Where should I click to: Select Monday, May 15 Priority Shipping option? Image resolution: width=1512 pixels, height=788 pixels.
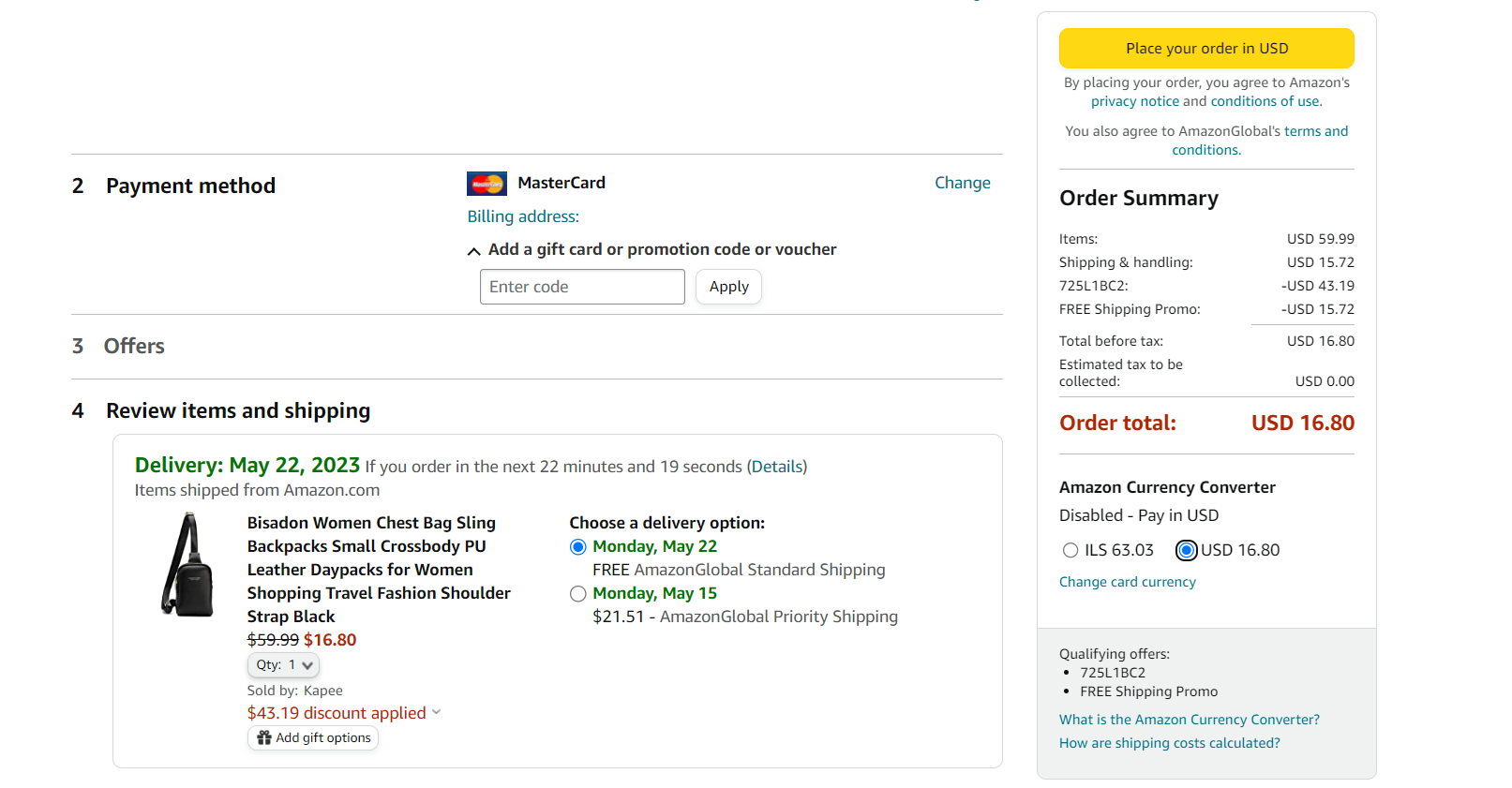(578, 594)
